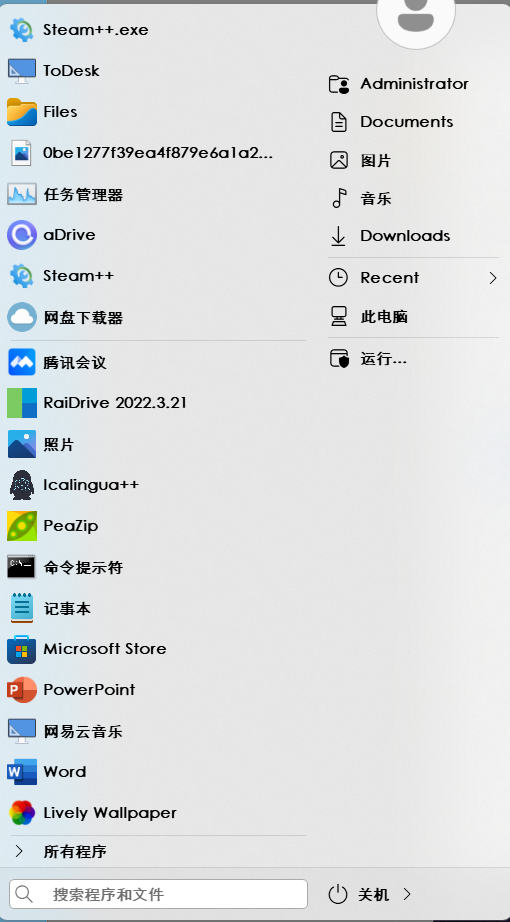This screenshot has width=510, height=922.
Task: Click the 搜索程序和文件 search box
Action: (x=158, y=894)
